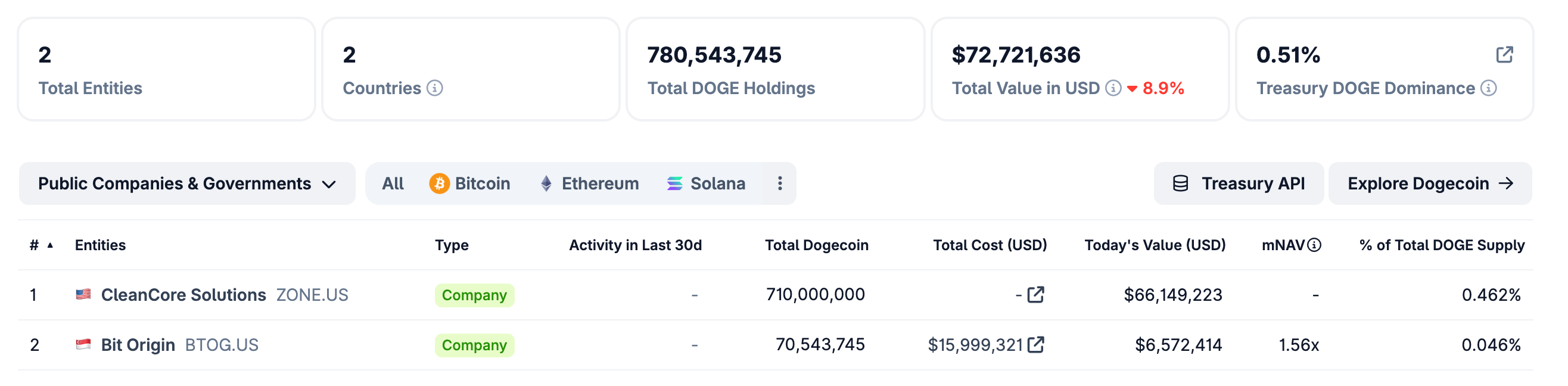Click the Total Value in USD info icon

coord(1113,88)
